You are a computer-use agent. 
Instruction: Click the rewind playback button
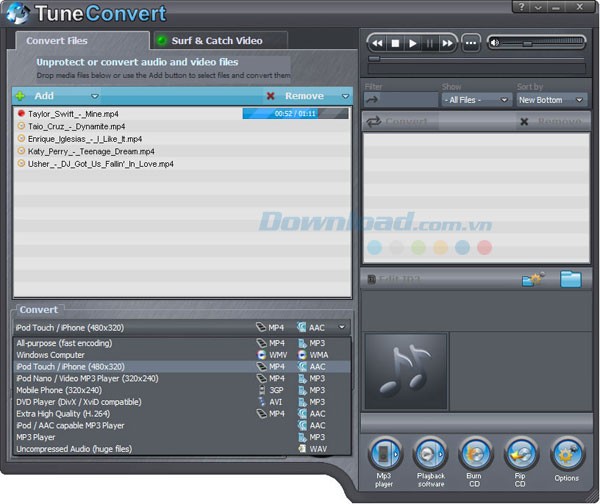(x=377, y=43)
